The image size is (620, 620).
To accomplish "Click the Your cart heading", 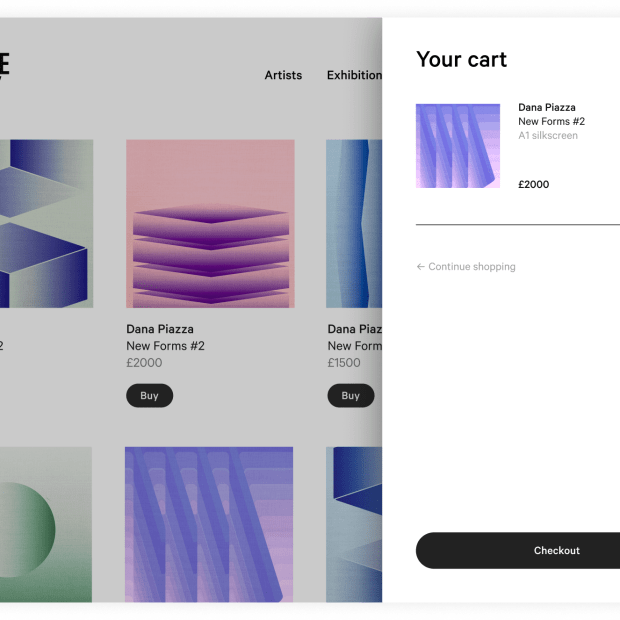I will pos(461,60).
